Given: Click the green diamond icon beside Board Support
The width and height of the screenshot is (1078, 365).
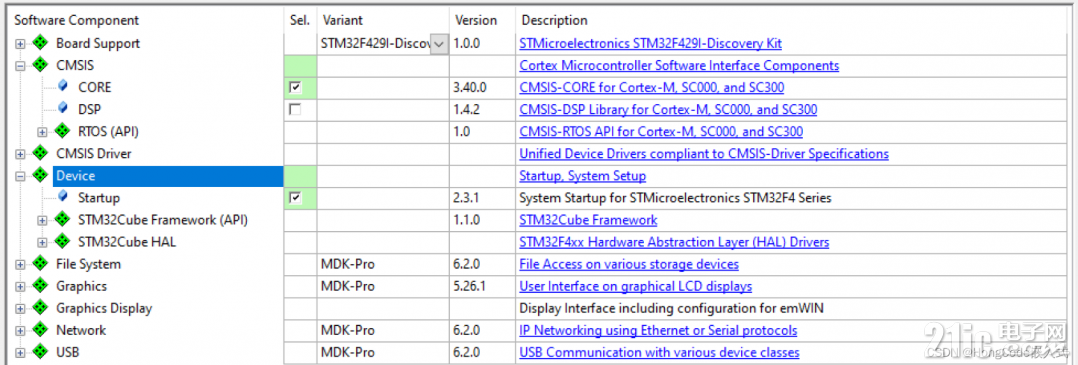Looking at the screenshot, I should click(41, 43).
